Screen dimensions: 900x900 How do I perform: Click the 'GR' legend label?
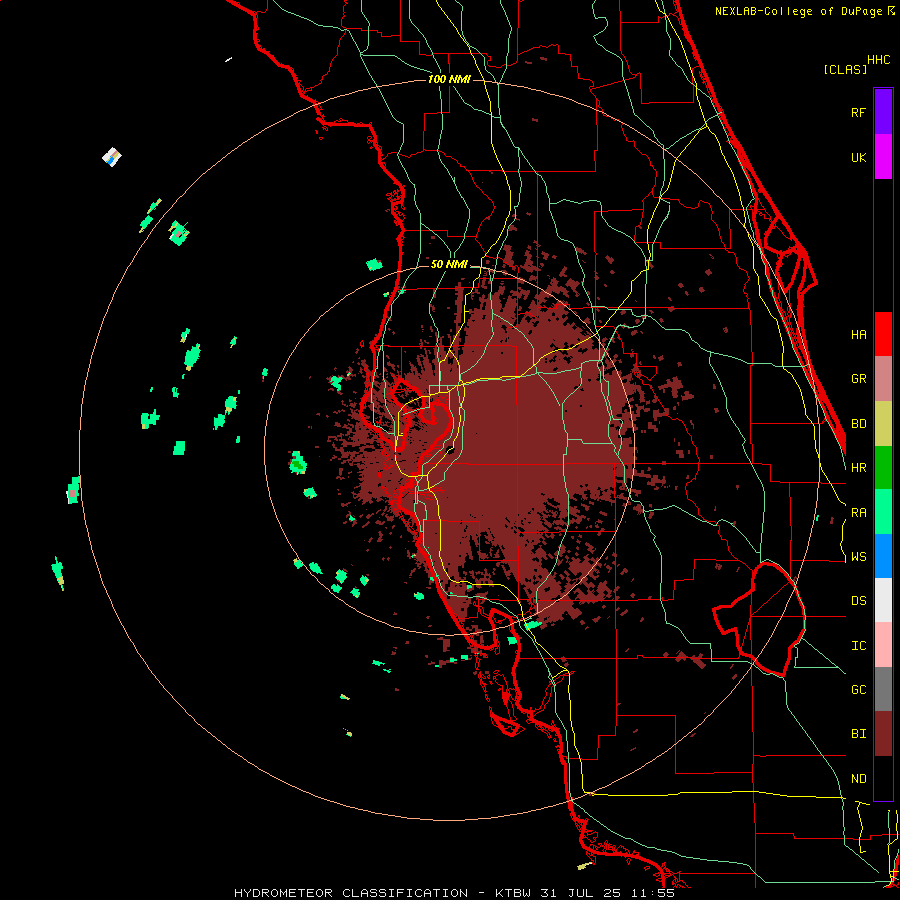pos(859,379)
